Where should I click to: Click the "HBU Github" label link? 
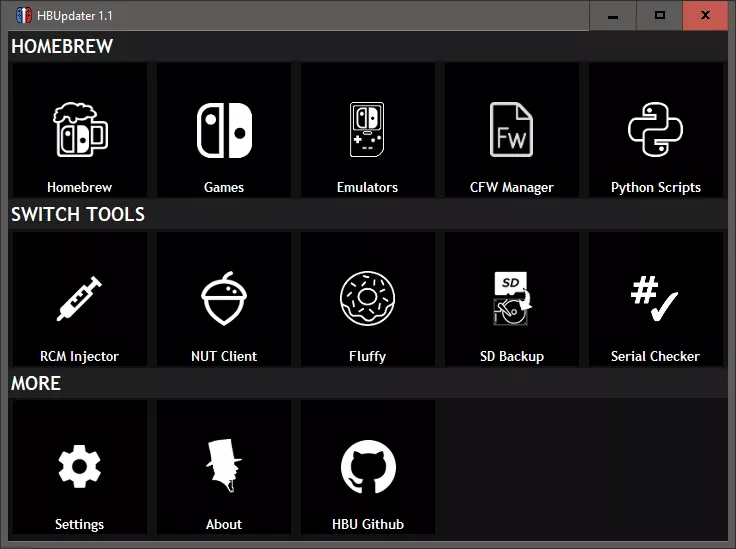coord(367,524)
